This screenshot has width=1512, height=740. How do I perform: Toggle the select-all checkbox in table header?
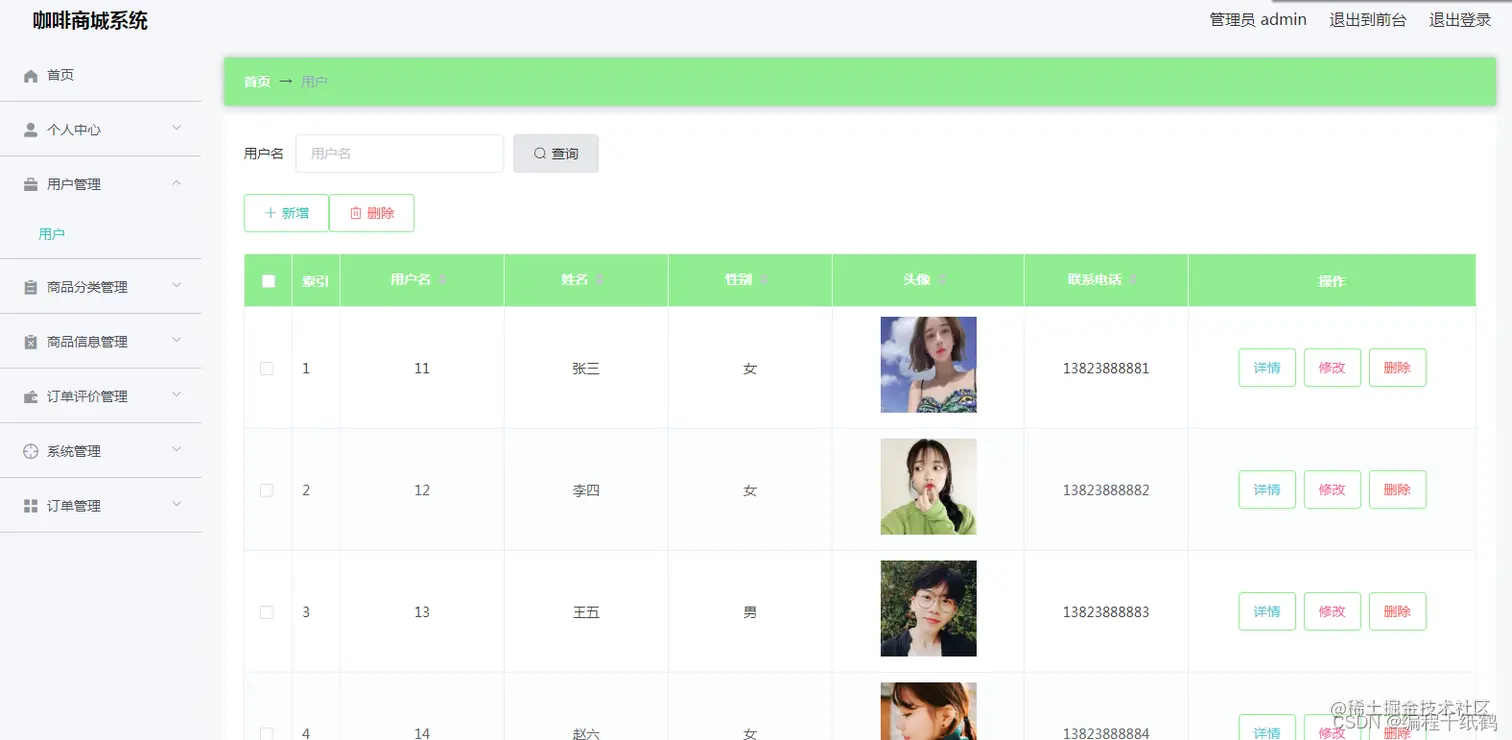click(268, 281)
